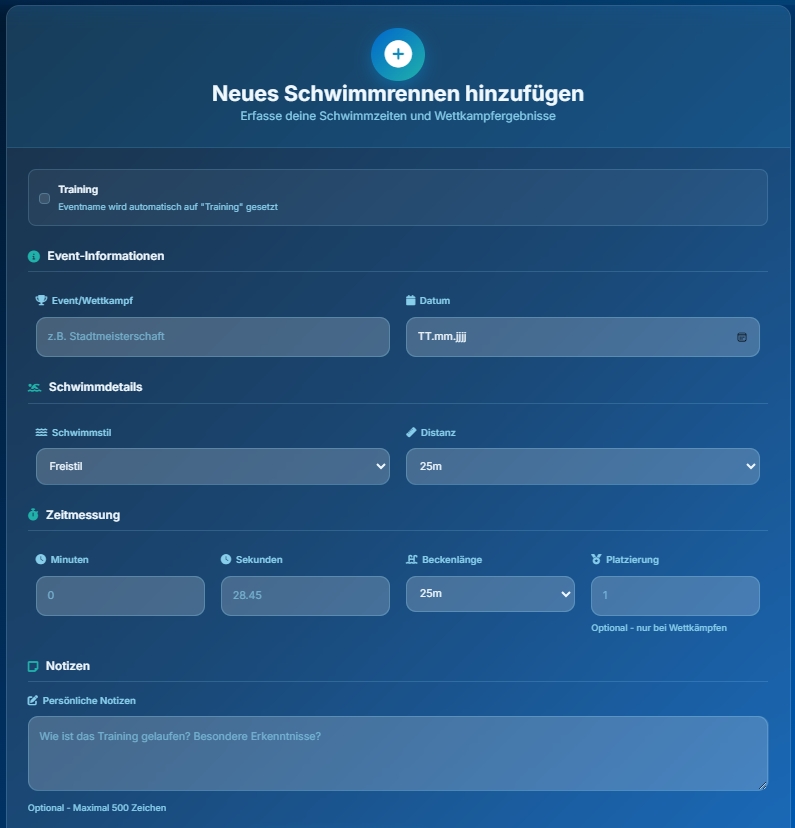Click into the Minuten input field
795x828 pixels.
120,596
